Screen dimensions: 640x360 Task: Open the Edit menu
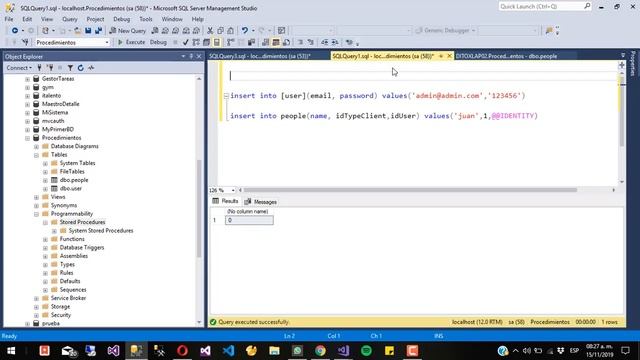click(x=27, y=19)
